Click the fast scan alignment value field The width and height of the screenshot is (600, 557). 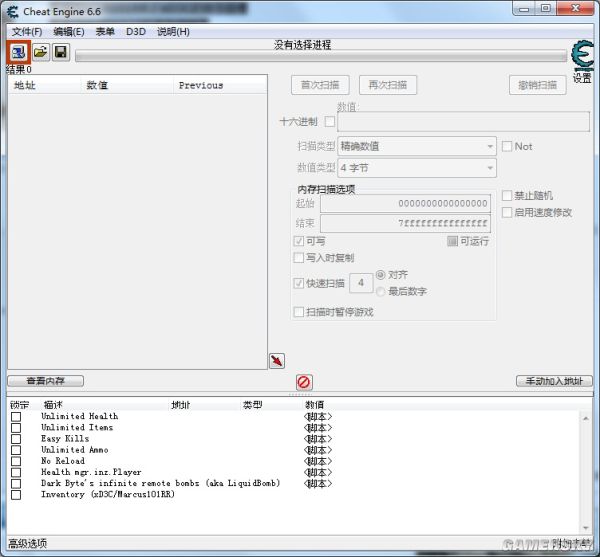point(361,283)
